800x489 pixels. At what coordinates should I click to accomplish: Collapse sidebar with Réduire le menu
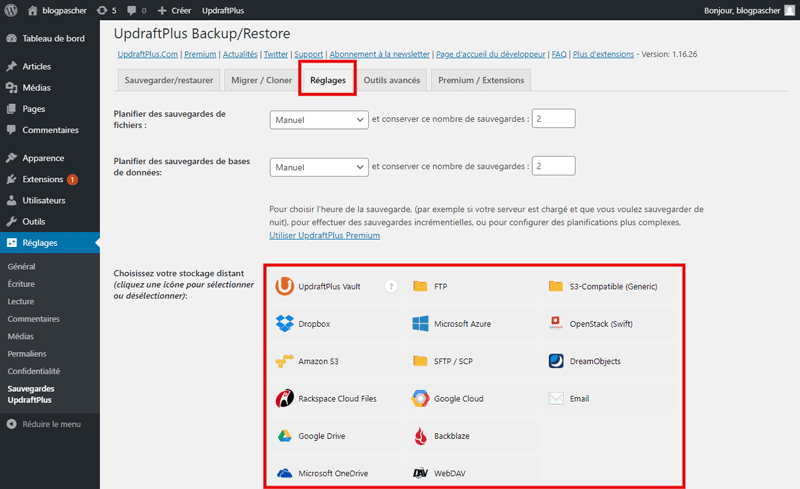(44, 424)
